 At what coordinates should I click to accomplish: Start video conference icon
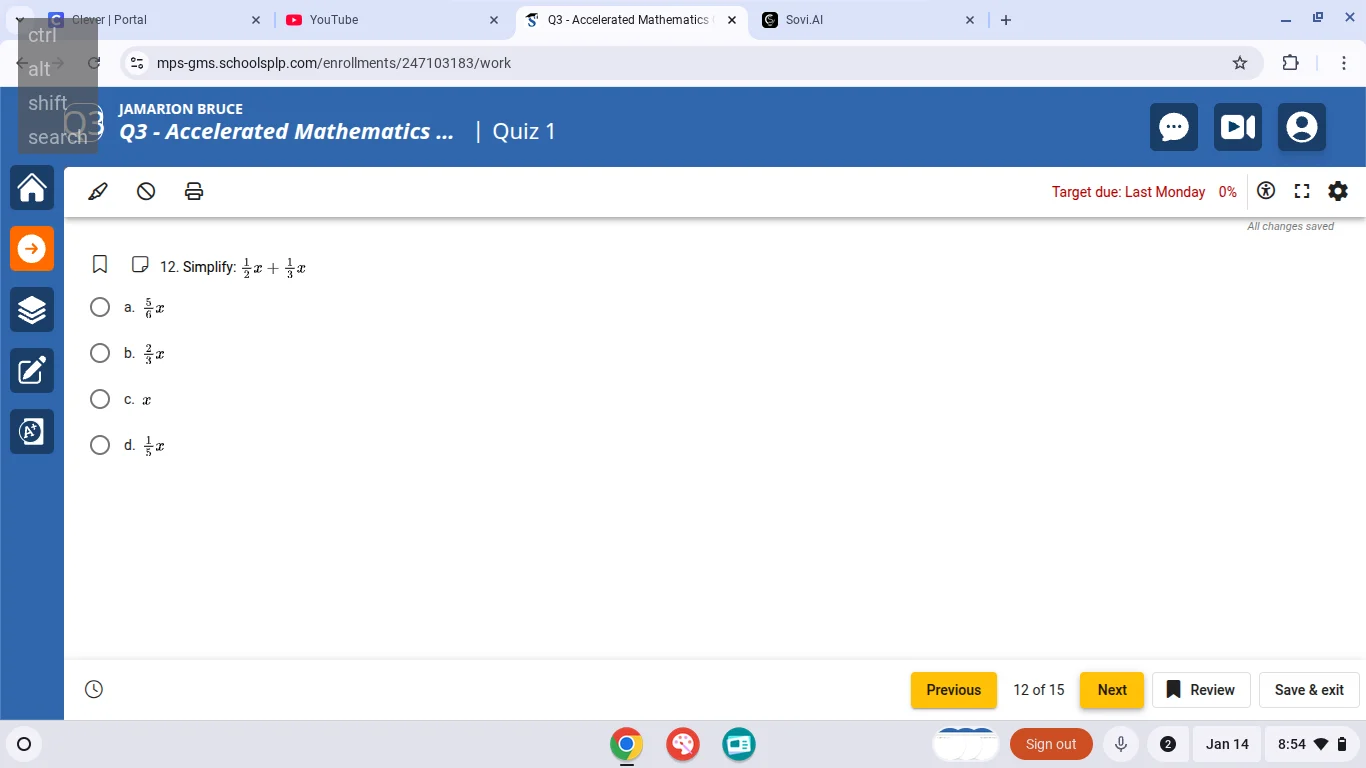(1238, 127)
